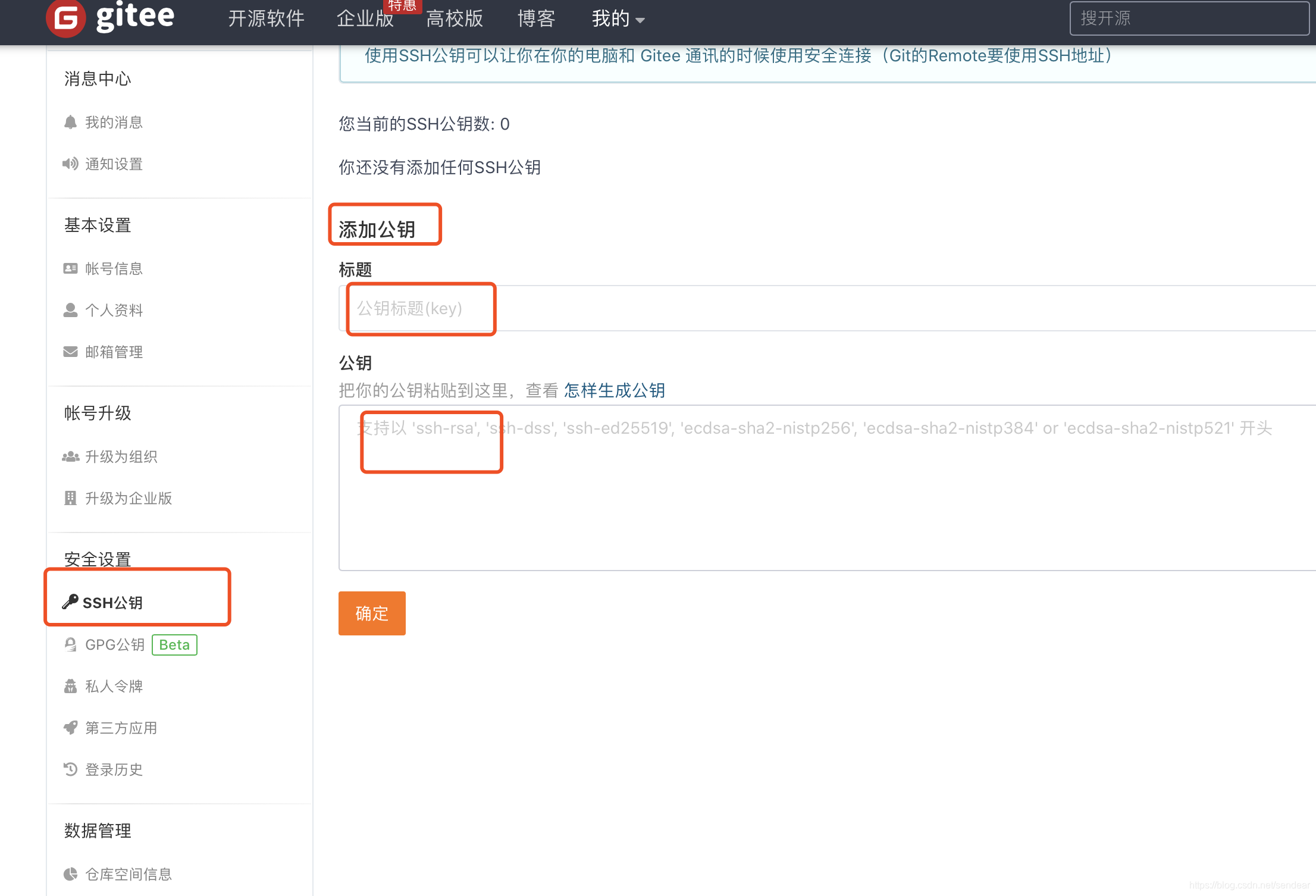Viewport: 1316px width, 896px height.
Task: Go to 个人资料 settings
Action: [114, 310]
